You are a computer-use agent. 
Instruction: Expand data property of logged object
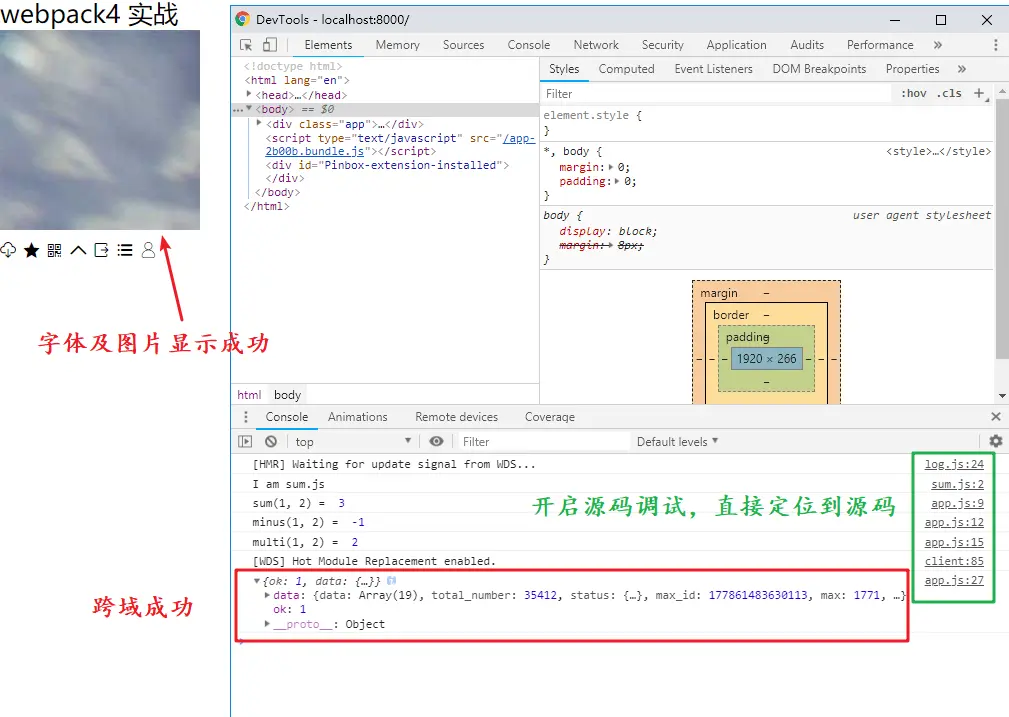(267, 595)
